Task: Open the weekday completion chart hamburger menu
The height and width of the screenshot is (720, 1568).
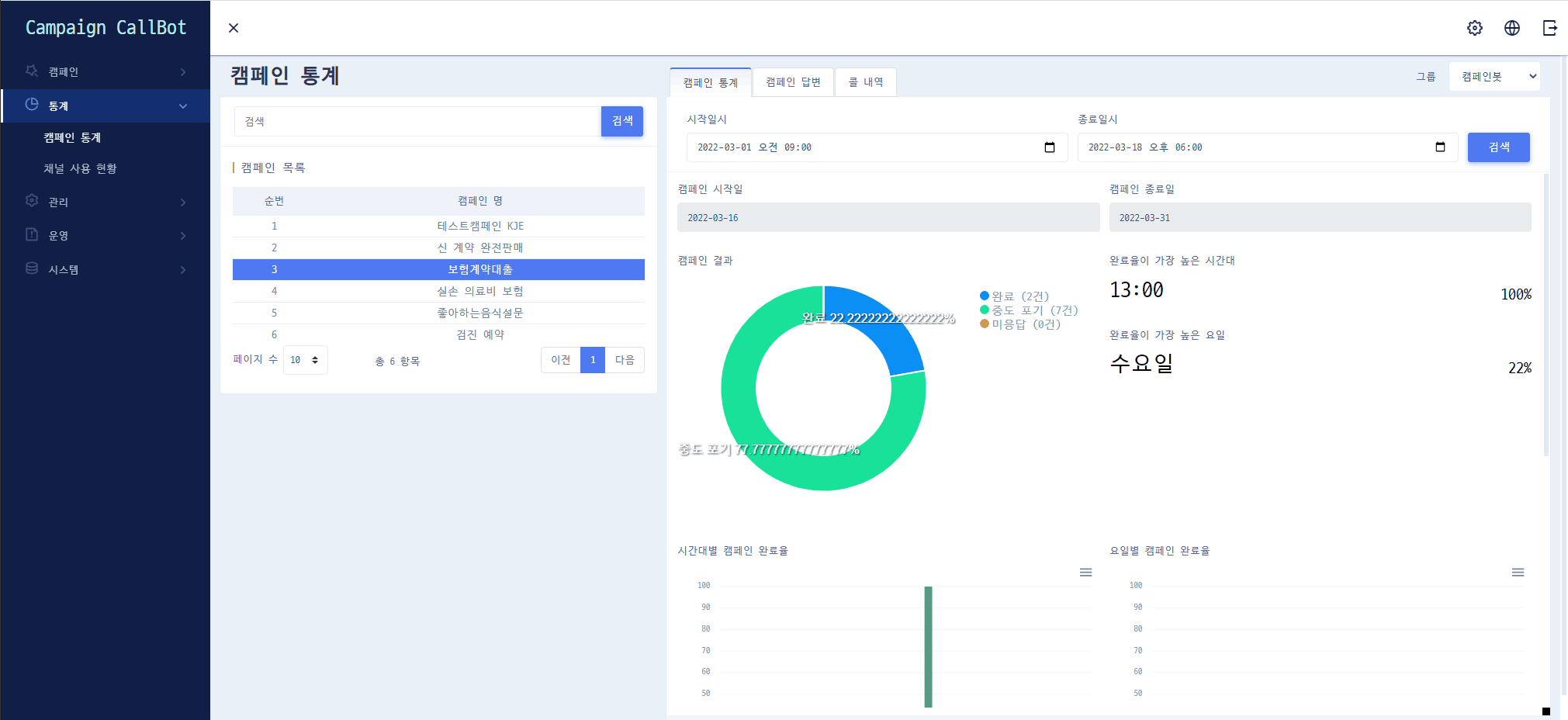Action: 1518,573
